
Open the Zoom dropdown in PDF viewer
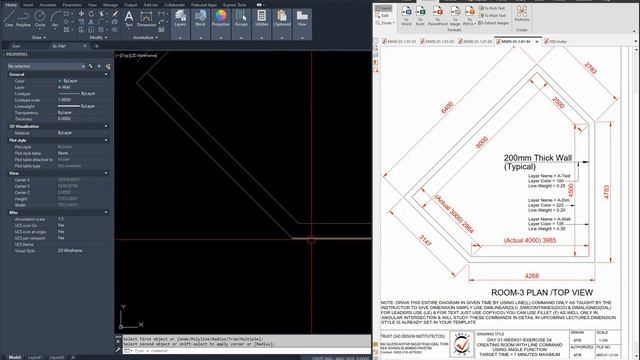pos(386,23)
